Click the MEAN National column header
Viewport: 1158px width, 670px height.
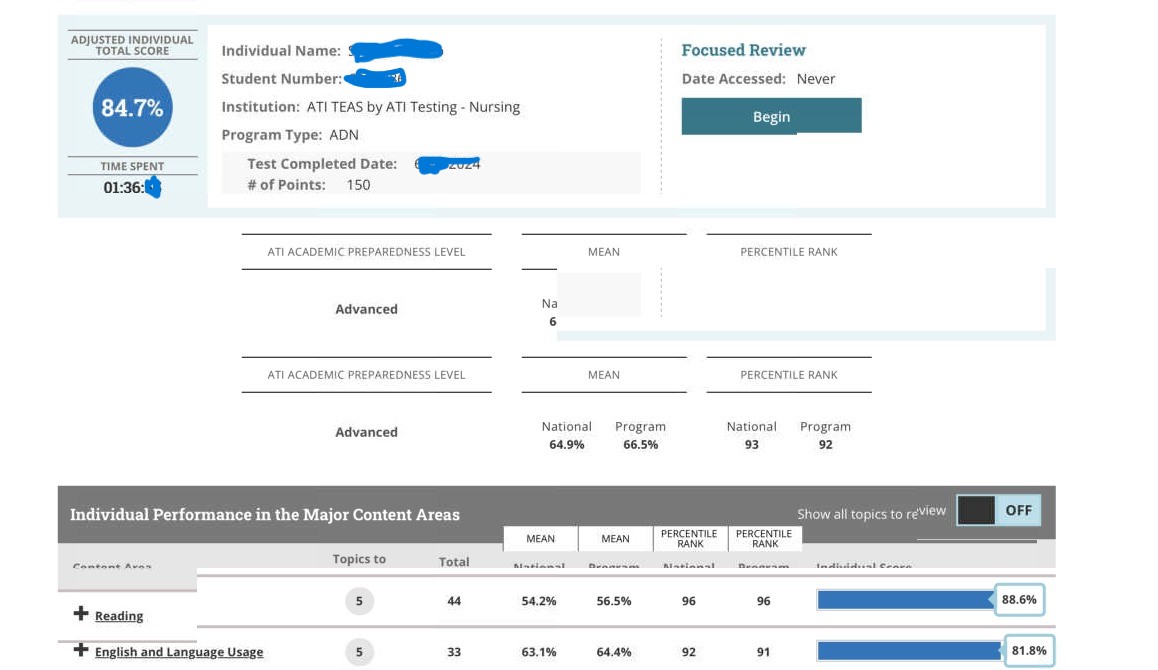540,539
